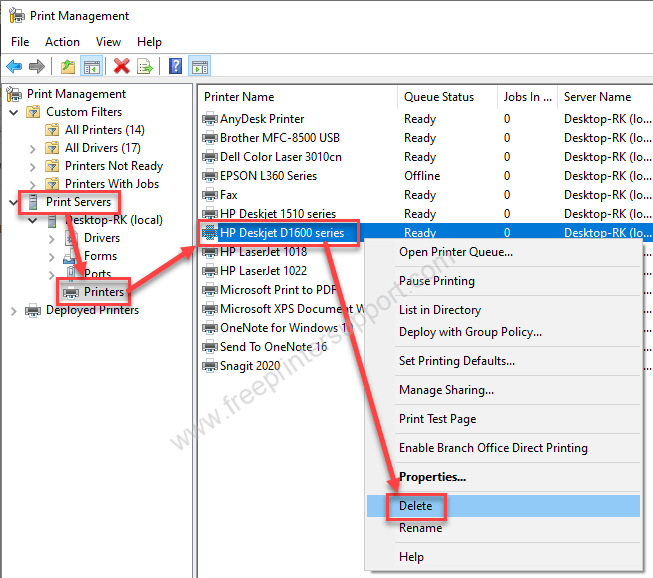Click the Print Servers server icon
Image resolution: width=653 pixels, height=578 pixels.
[33, 202]
